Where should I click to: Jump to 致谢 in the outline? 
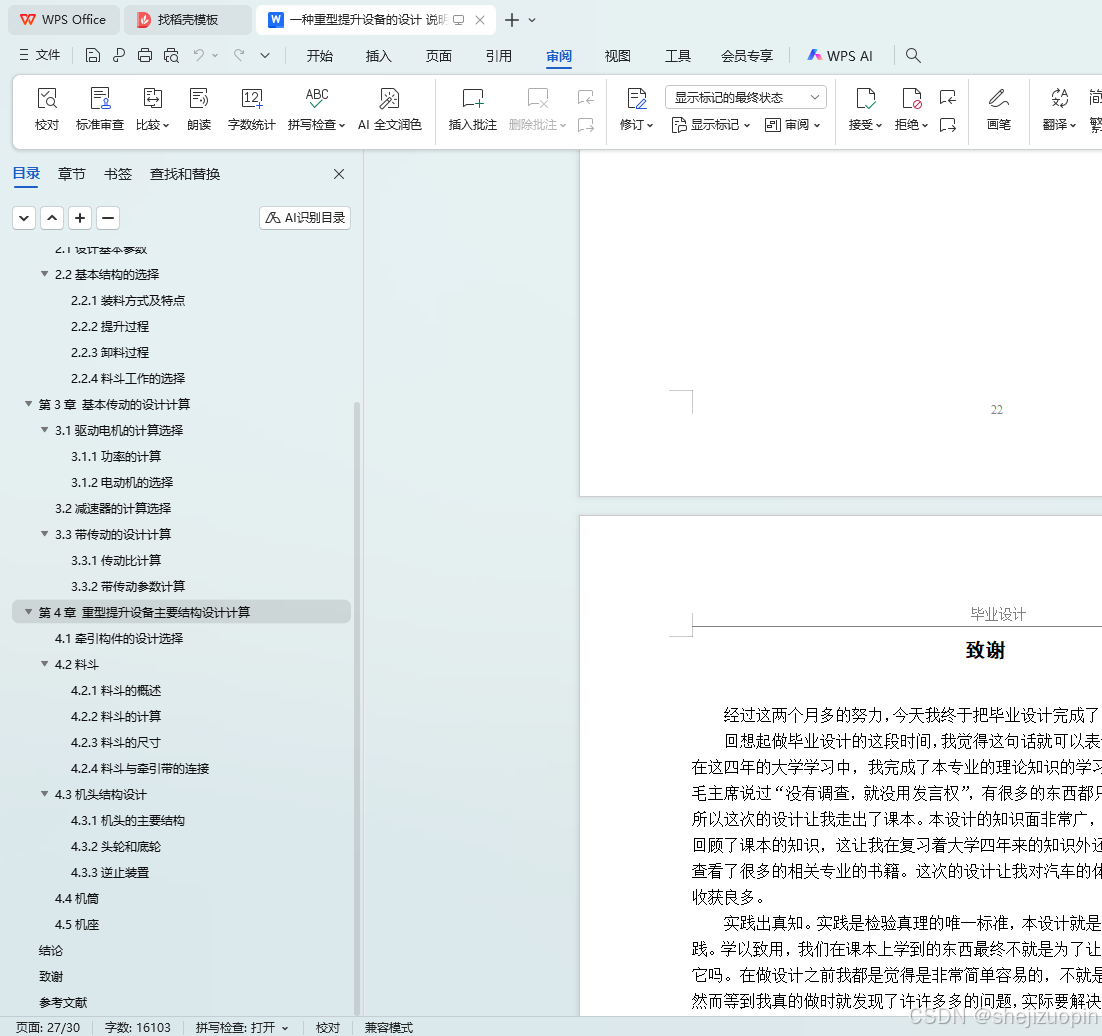tap(51, 976)
